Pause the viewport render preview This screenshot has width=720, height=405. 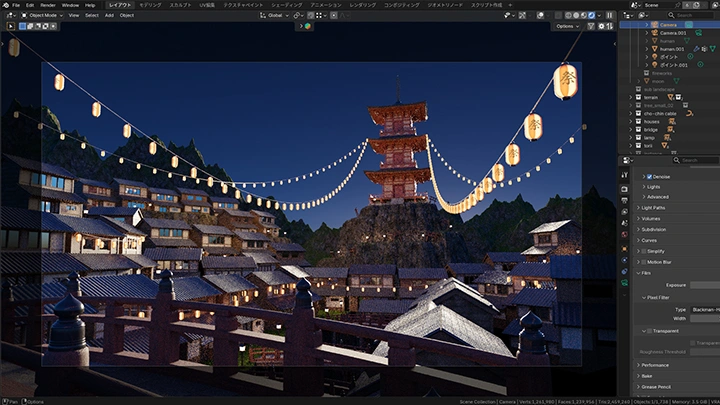pos(609,15)
